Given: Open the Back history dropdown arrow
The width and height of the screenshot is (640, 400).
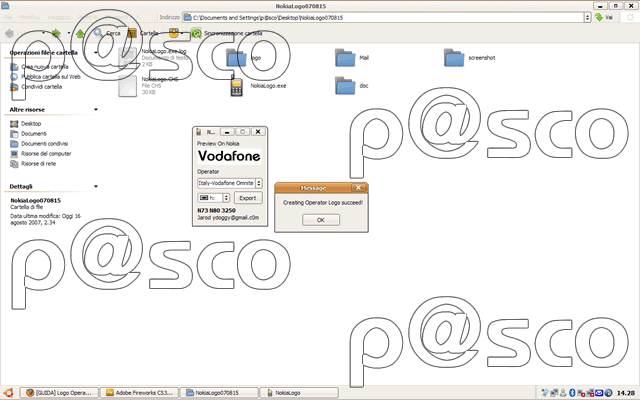Looking at the screenshot, I should 43,33.
